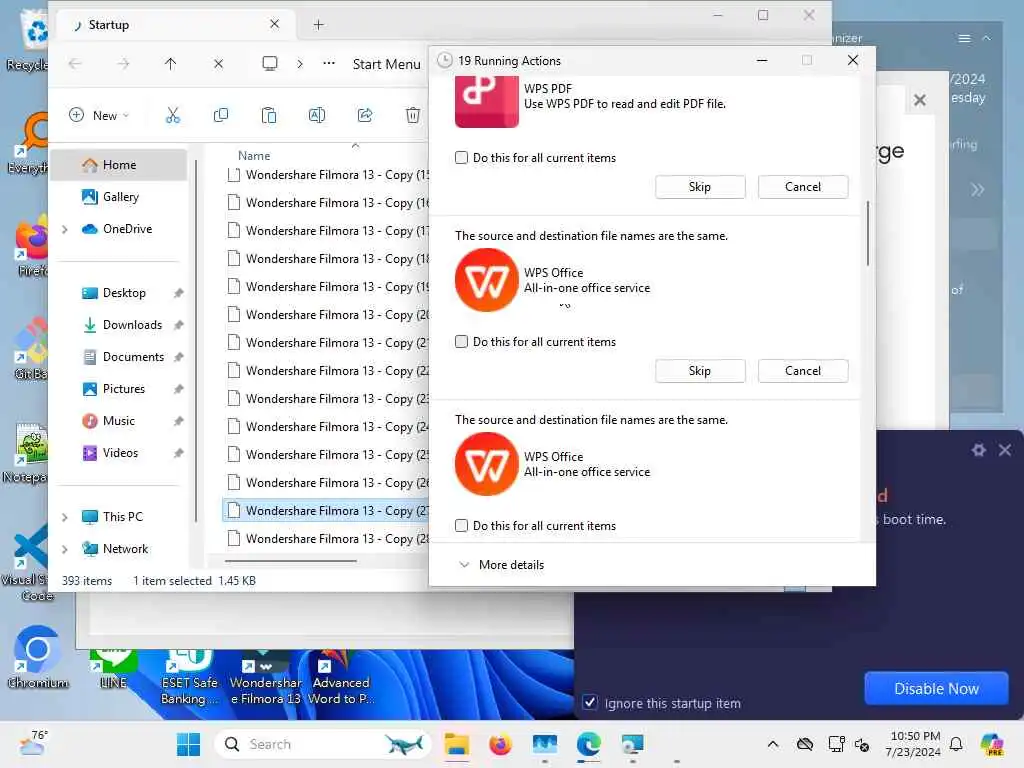Expand the address bar path chevron

300,63
